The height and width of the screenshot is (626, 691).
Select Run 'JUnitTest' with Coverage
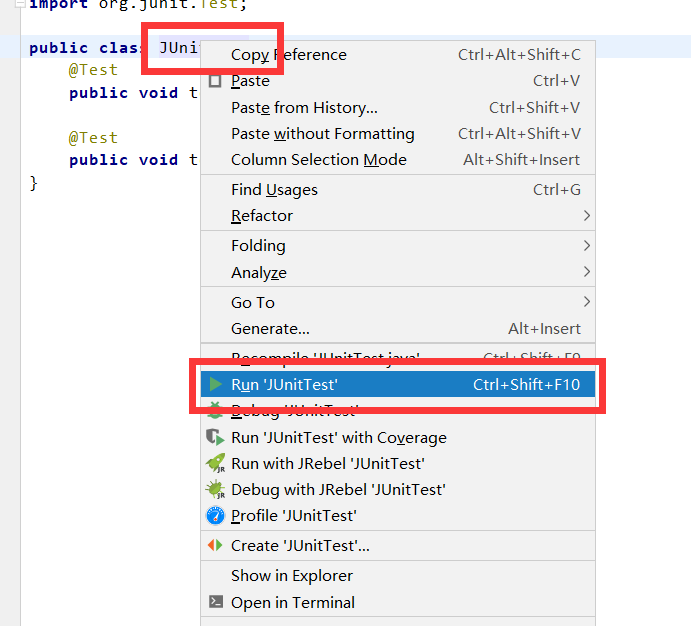click(398, 437)
